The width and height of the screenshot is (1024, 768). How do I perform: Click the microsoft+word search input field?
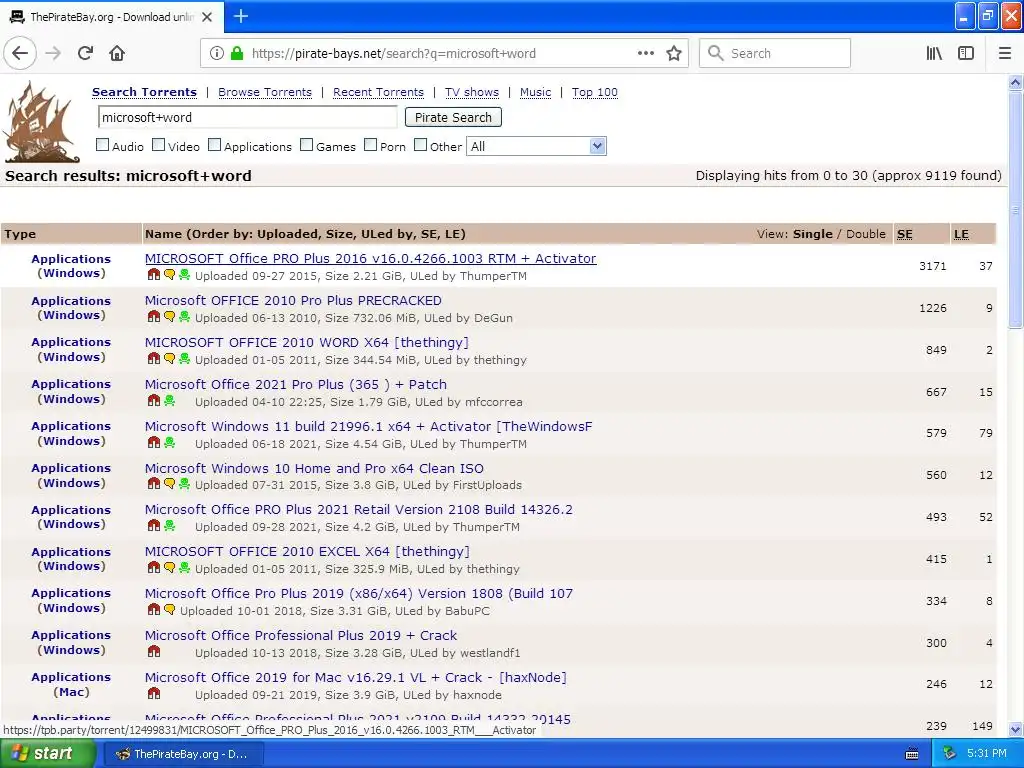coord(248,118)
